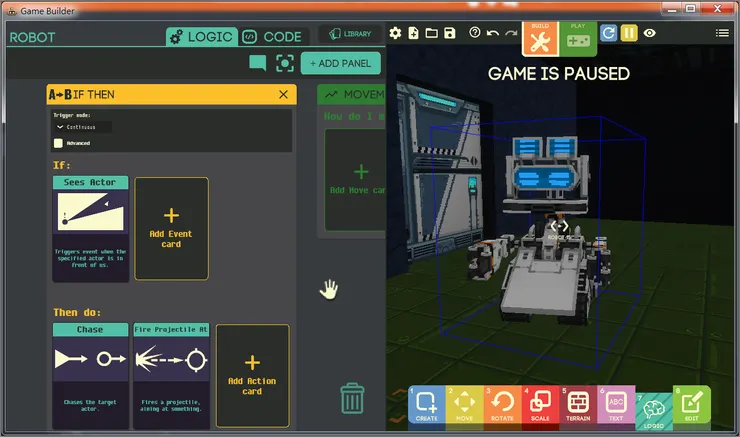Switch to PLAY mode

click(578, 38)
